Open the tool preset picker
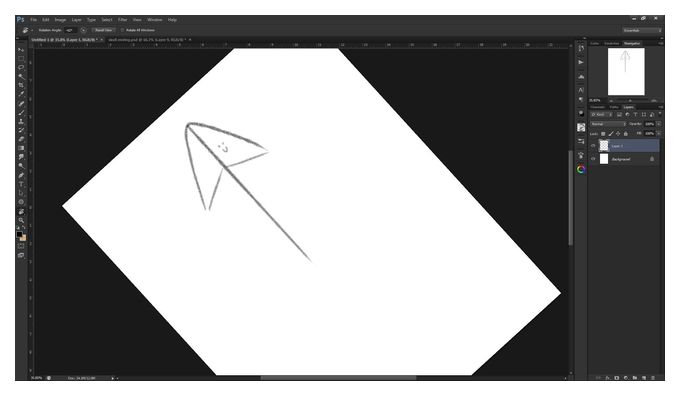680x396 pixels. pos(27,30)
